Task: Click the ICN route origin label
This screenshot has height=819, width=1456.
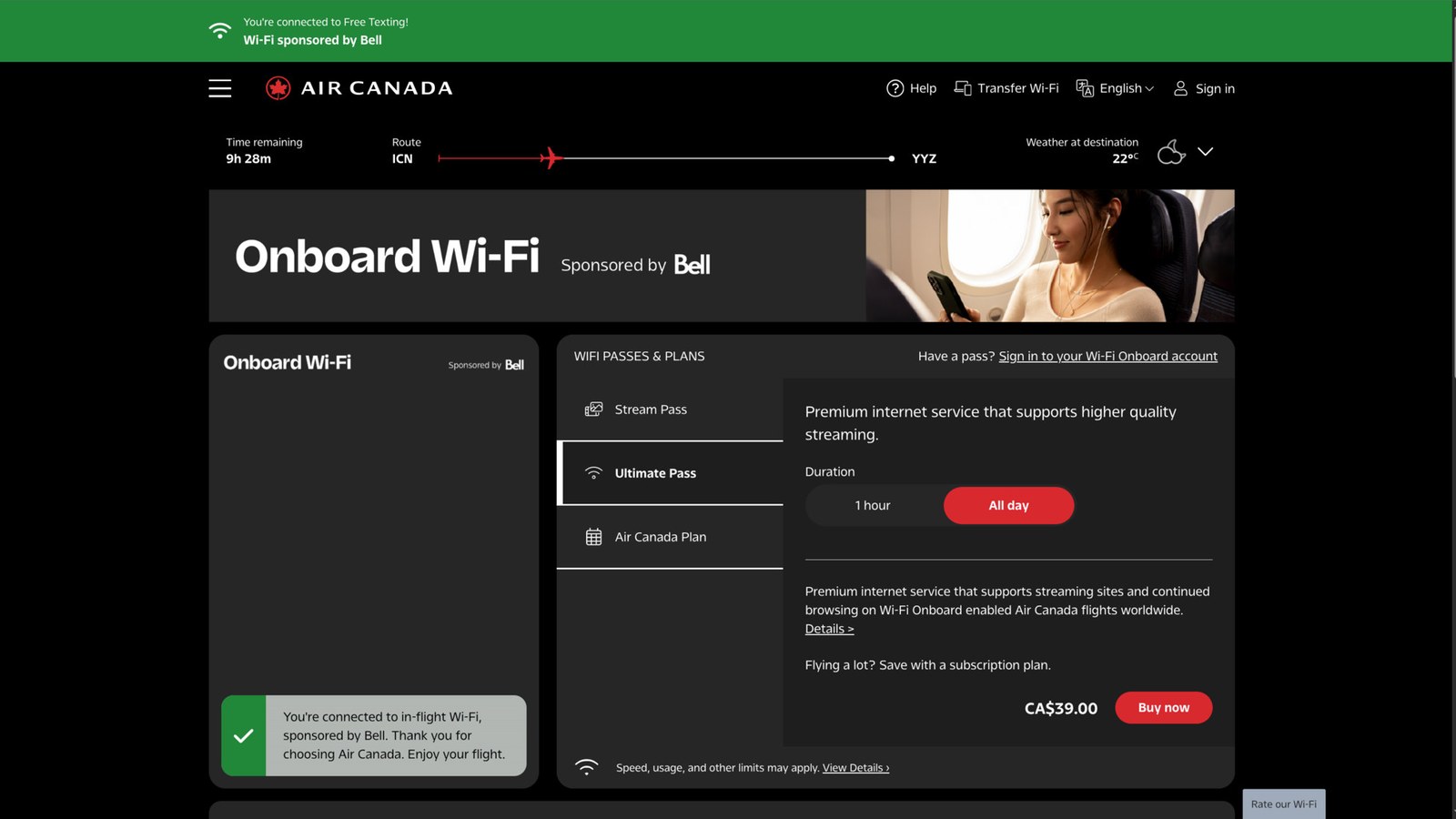Action: [x=402, y=158]
